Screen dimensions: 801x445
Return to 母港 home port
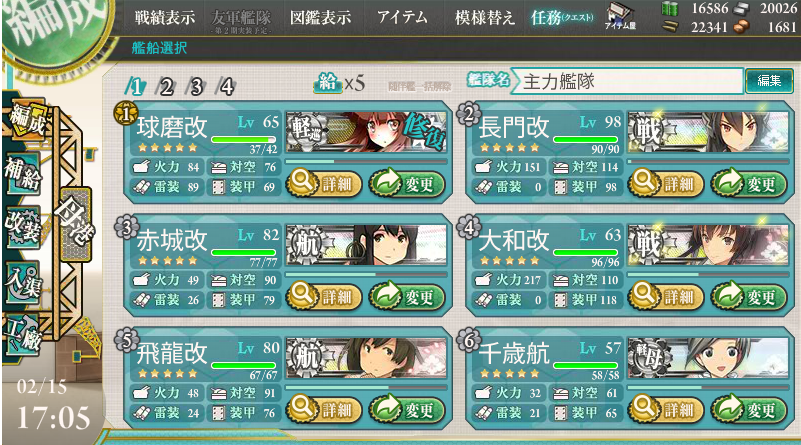(x=76, y=225)
